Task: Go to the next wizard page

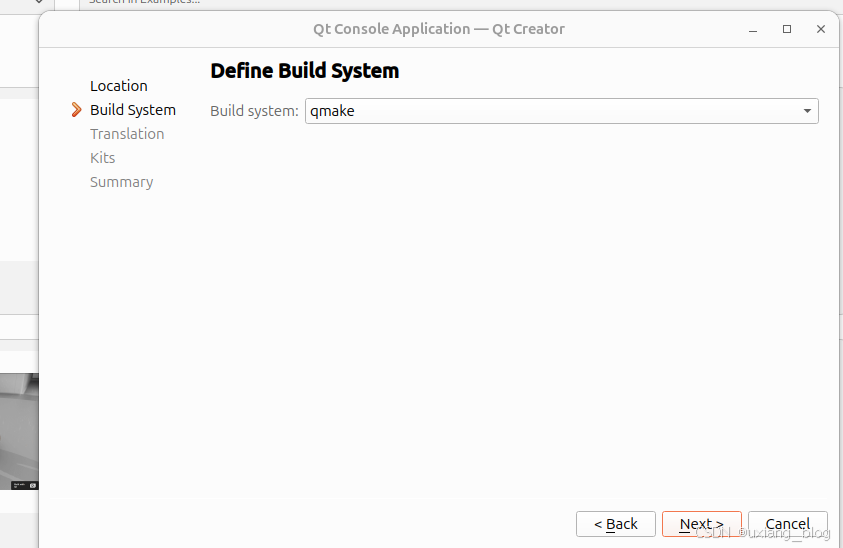Action: [x=702, y=524]
